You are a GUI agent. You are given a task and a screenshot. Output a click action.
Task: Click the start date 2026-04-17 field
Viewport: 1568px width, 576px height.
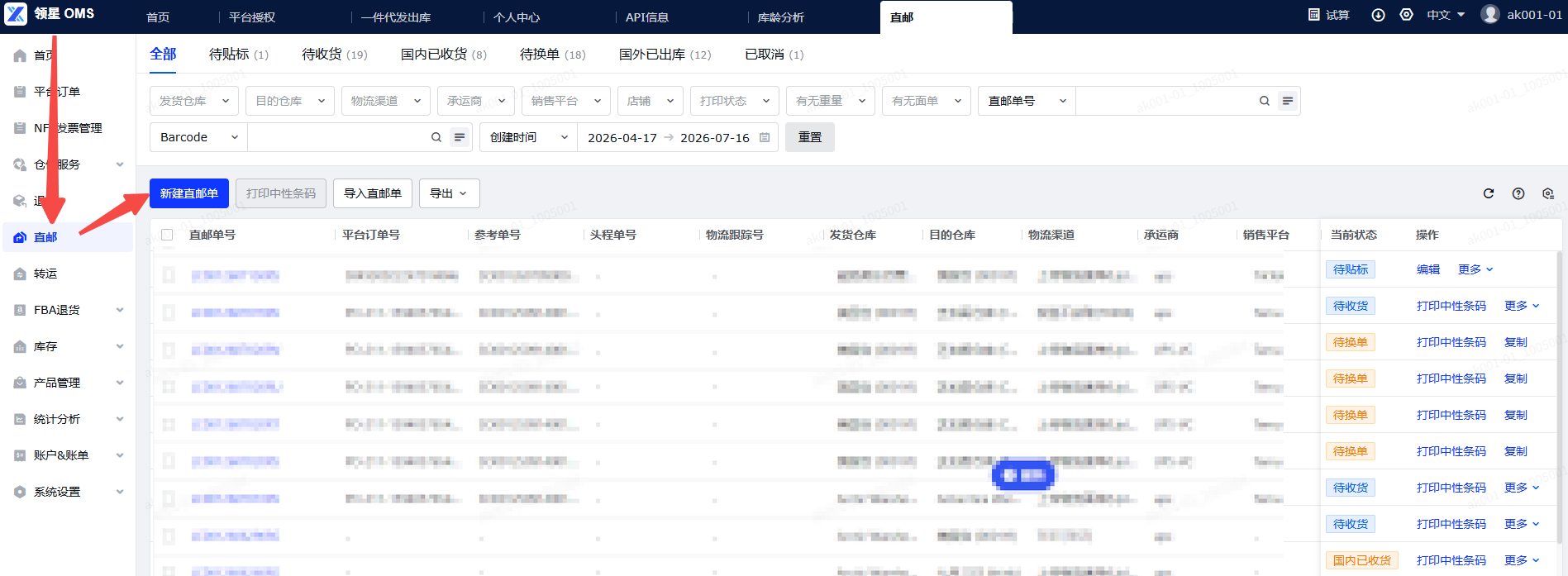point(622,137)
